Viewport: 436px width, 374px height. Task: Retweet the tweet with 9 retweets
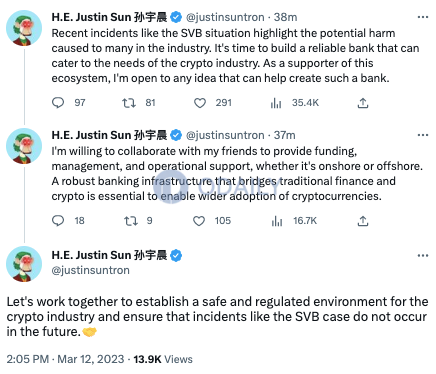[x=131, y=221]
